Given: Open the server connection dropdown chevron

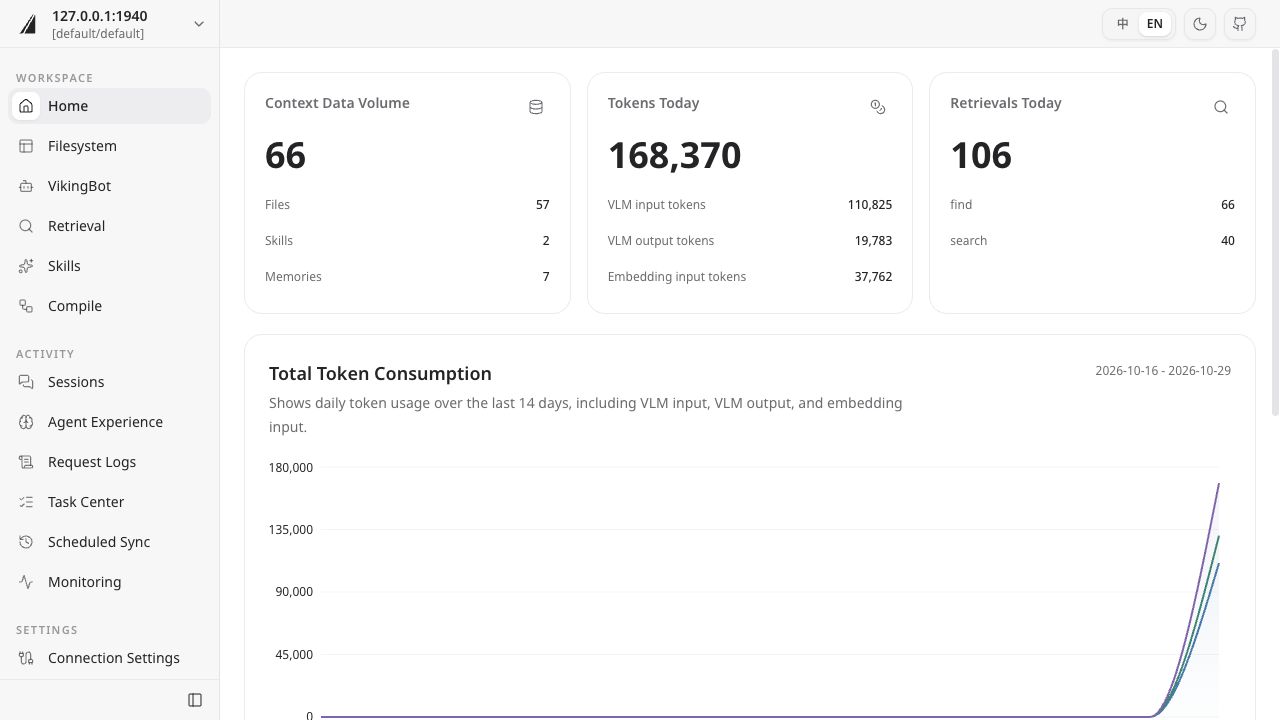Looking at the screenshot, I should click(x=199, y=24).
